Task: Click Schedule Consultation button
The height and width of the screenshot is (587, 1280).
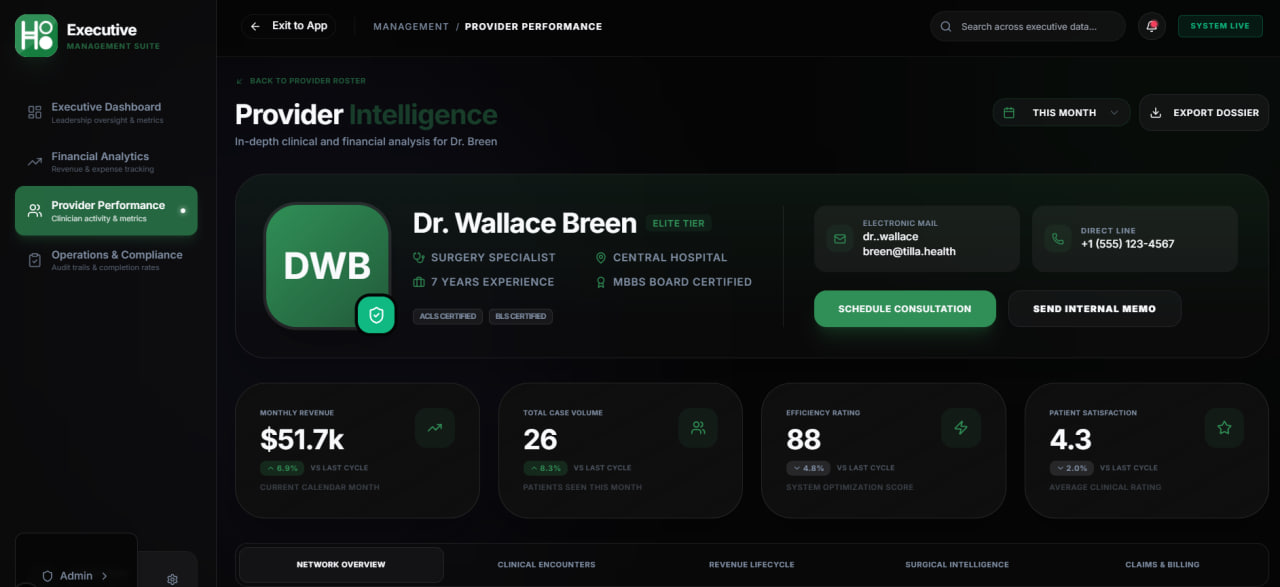Action: click(x=905, y=309)
